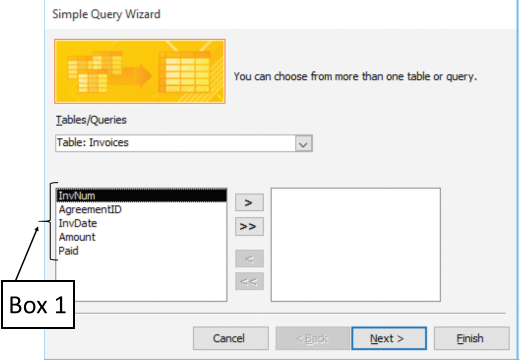Click the query wizard illustration image

click(140, 71)
